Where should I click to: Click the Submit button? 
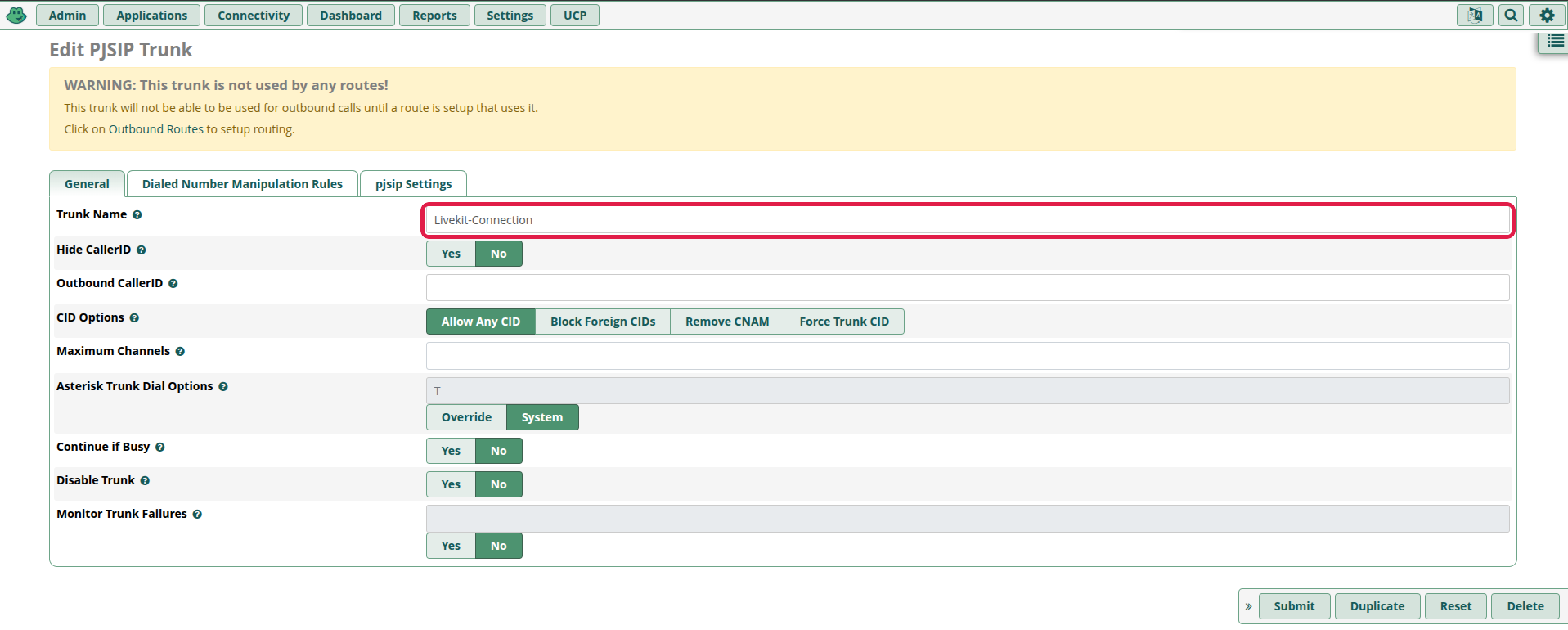(x=1294, y=606)
